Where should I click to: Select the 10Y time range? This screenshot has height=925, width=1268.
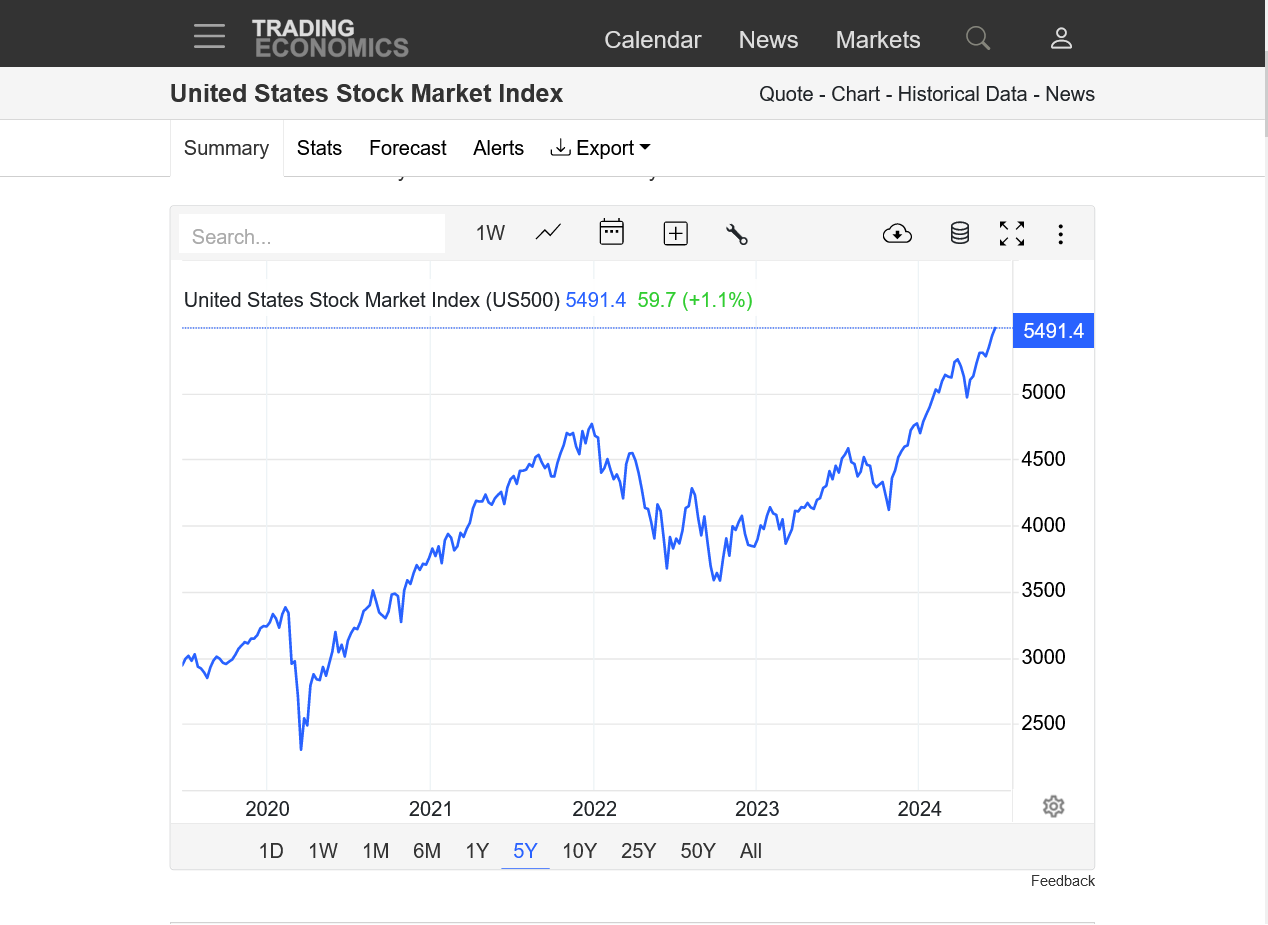[x=579, y=851]
